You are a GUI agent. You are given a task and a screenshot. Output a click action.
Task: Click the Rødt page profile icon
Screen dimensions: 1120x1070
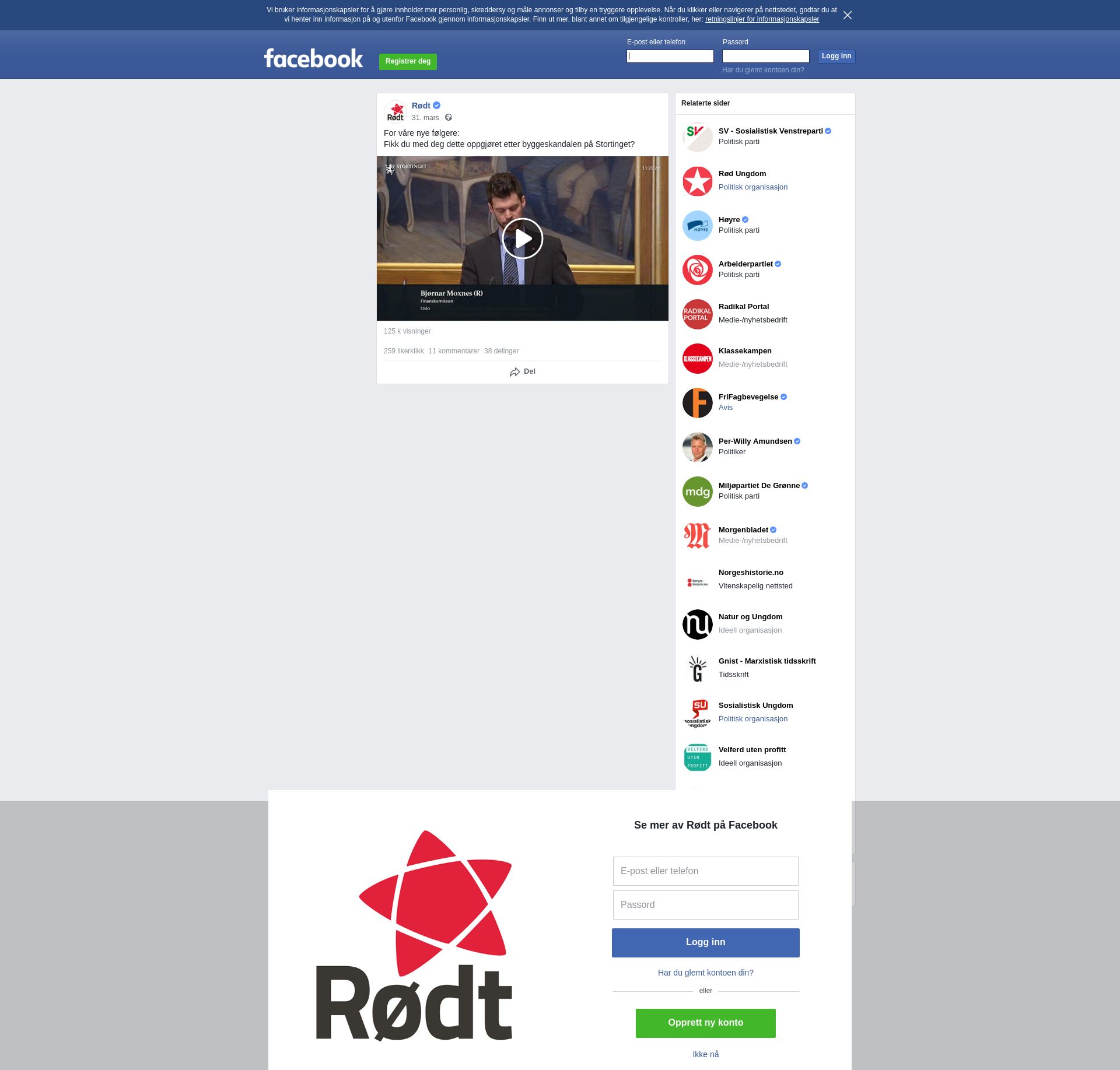395,111
